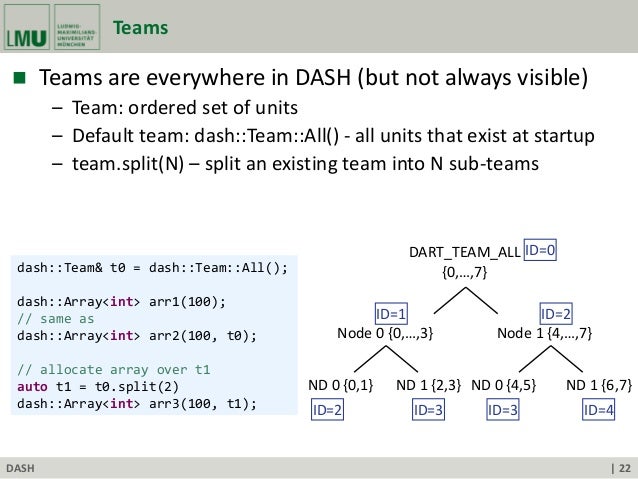Screen dimensions: 638x479
Task: Click the comment "// same as"
Action: [56, 319]
